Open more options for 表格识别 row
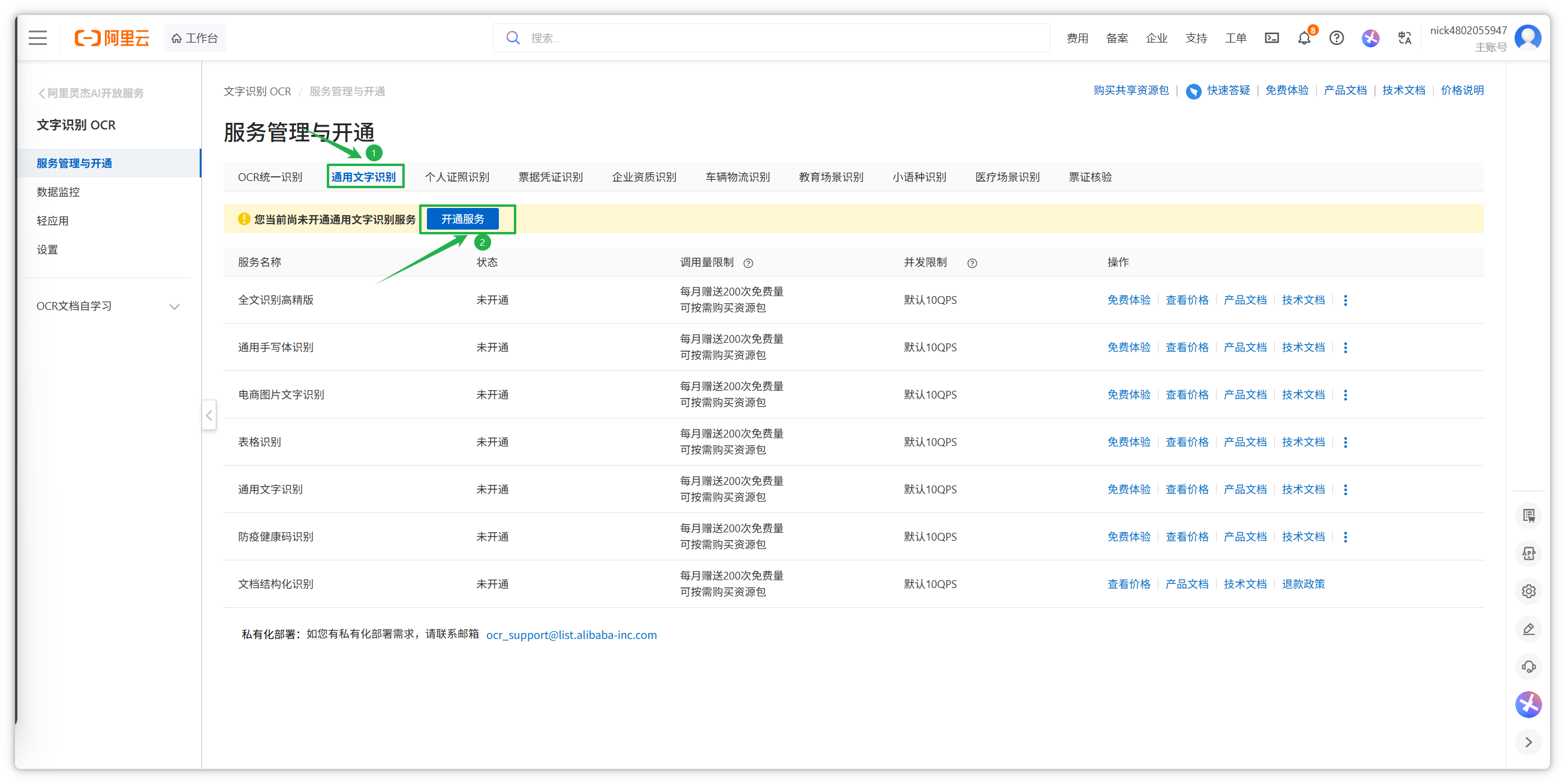The width and height of the screenshot is (1565, 784). click(1345, 442)
